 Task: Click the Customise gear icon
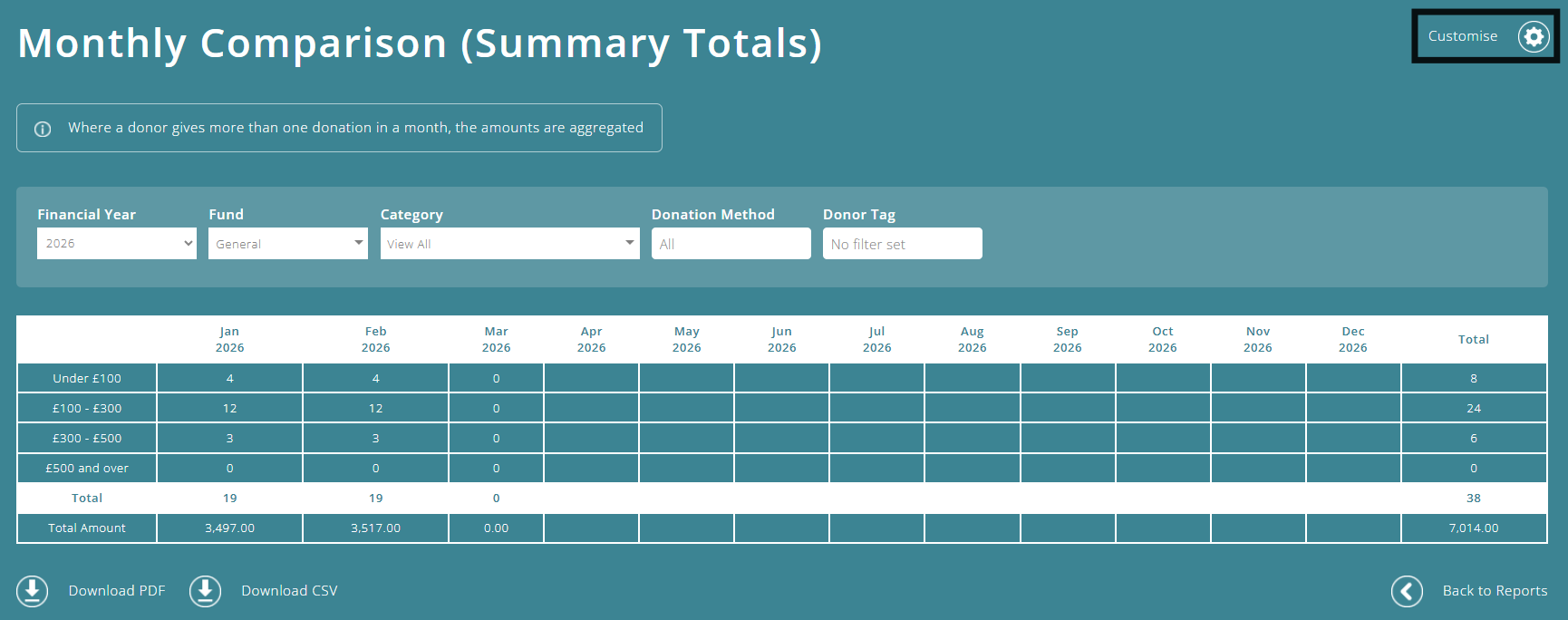[x=1534, y=36]
